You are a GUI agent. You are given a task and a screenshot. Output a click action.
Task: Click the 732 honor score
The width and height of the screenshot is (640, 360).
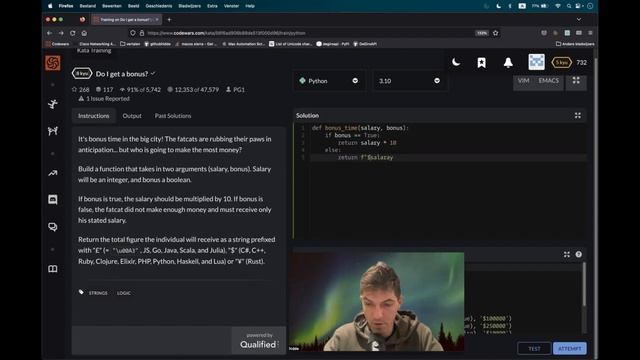click(582, 62)
